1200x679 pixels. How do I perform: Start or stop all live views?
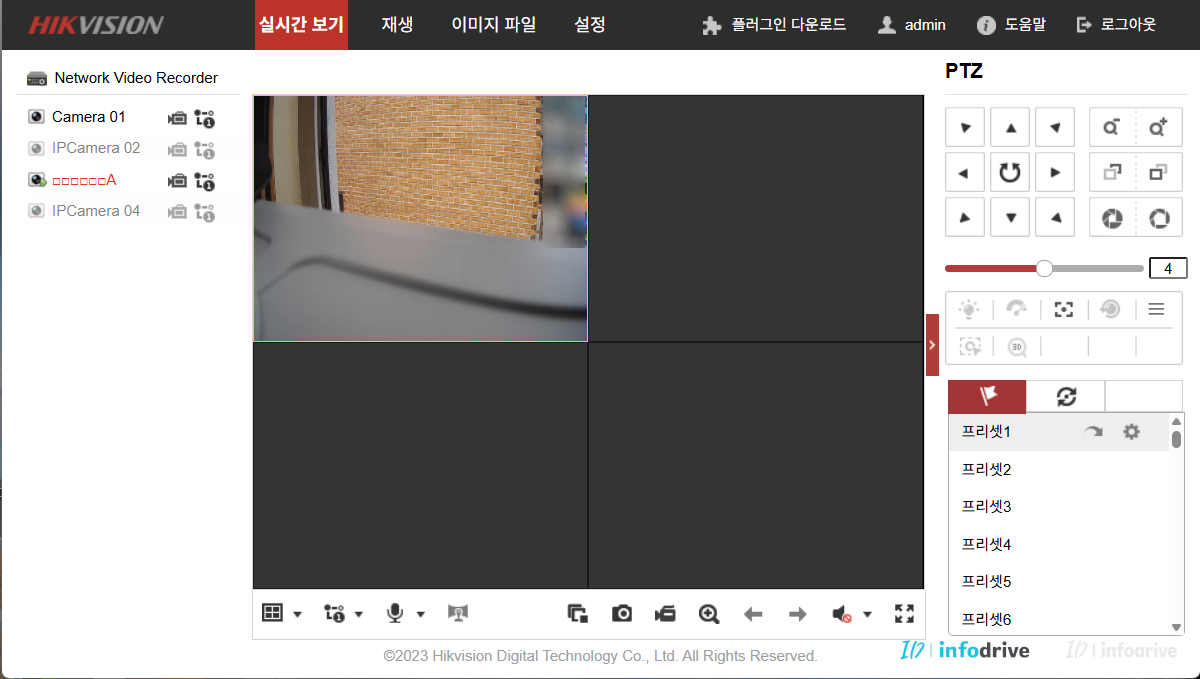577,614
